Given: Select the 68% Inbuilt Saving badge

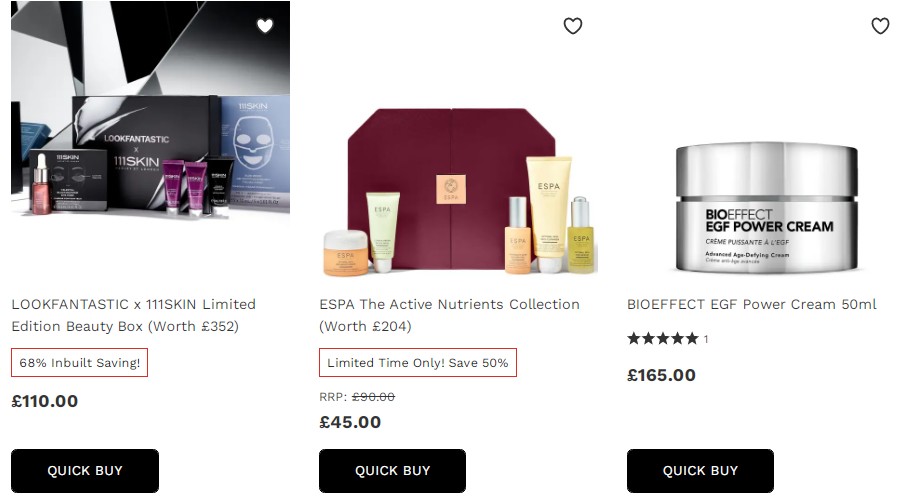Looking at the screenshot, I should [79, 363].
